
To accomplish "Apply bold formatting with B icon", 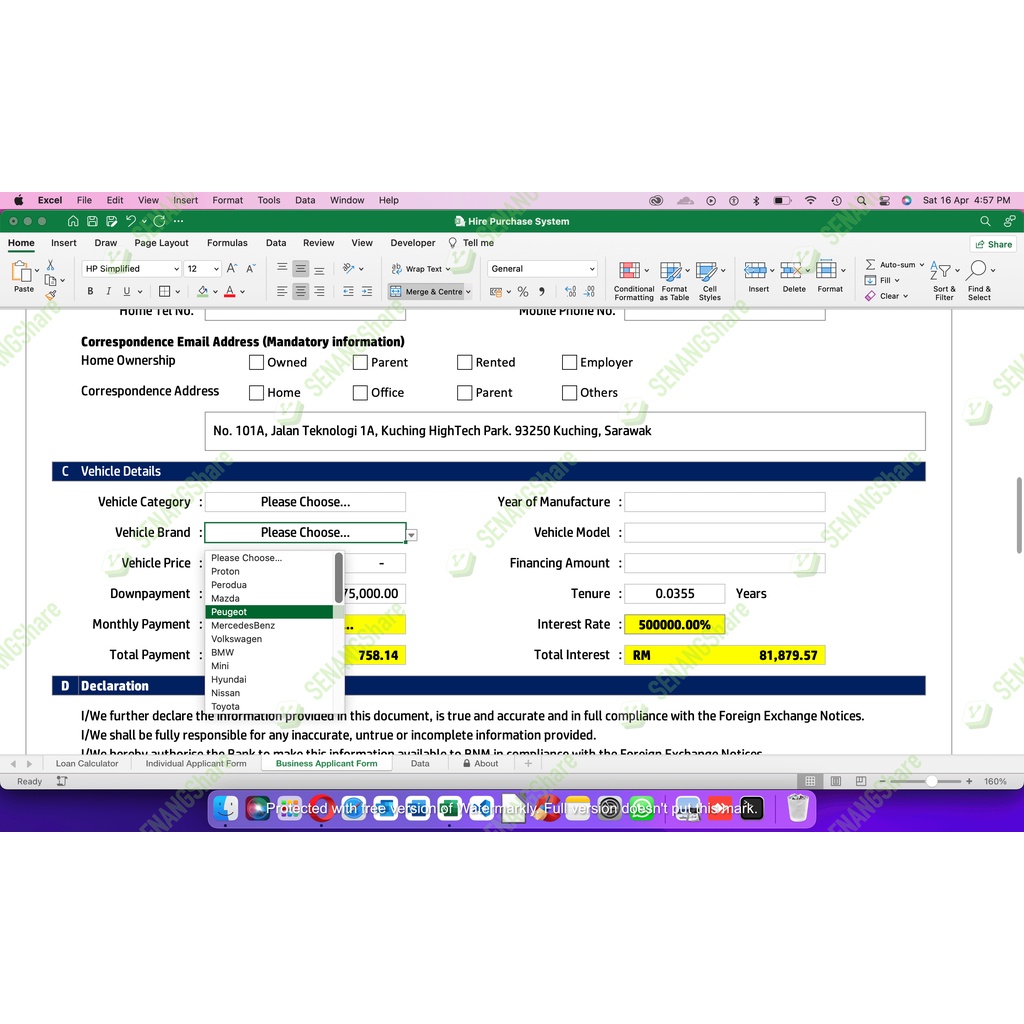I will (x=90, y=292).
